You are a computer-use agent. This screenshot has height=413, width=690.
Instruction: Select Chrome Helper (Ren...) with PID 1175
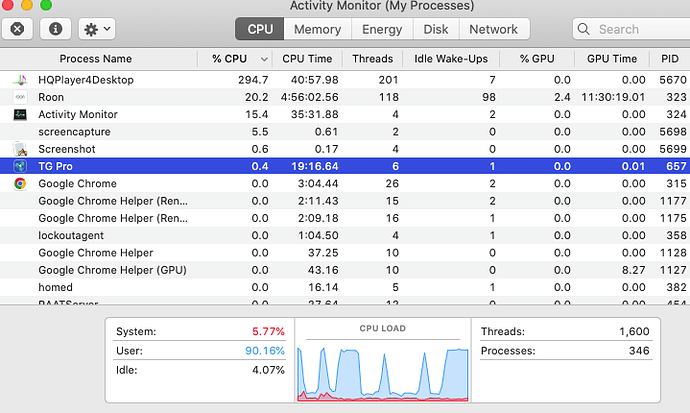113,218
